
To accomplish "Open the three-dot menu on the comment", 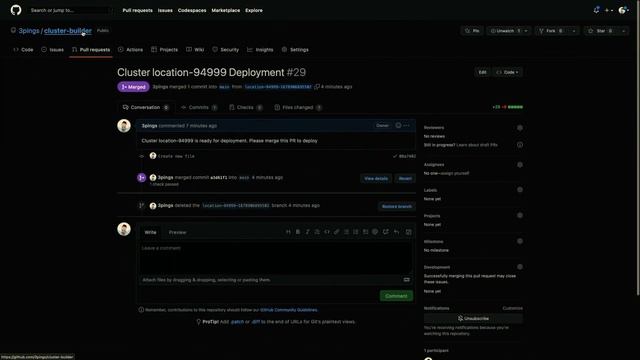I will click(x=407, y=125).
